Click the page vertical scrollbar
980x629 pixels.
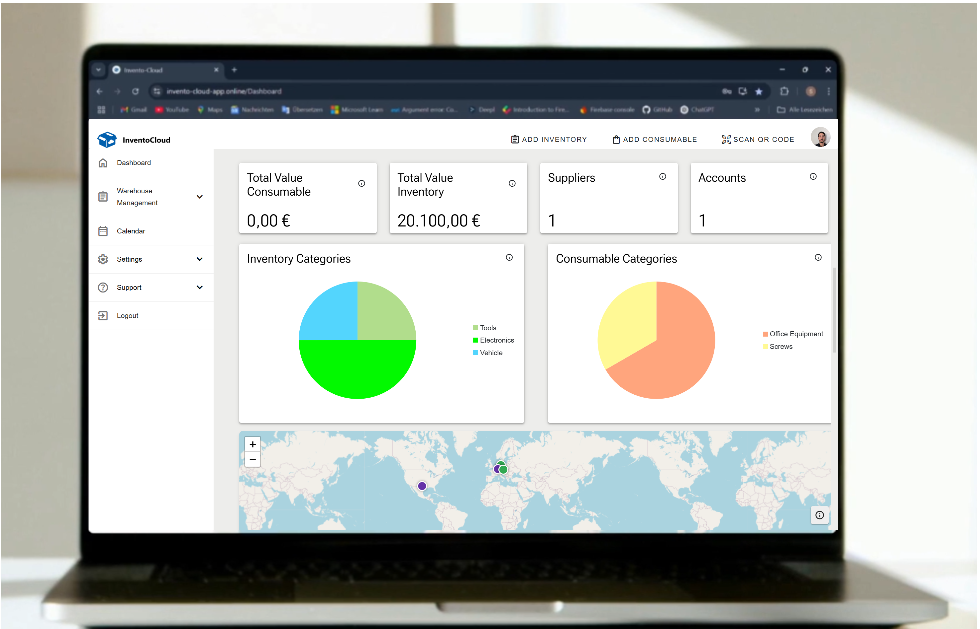click(834, 311)
